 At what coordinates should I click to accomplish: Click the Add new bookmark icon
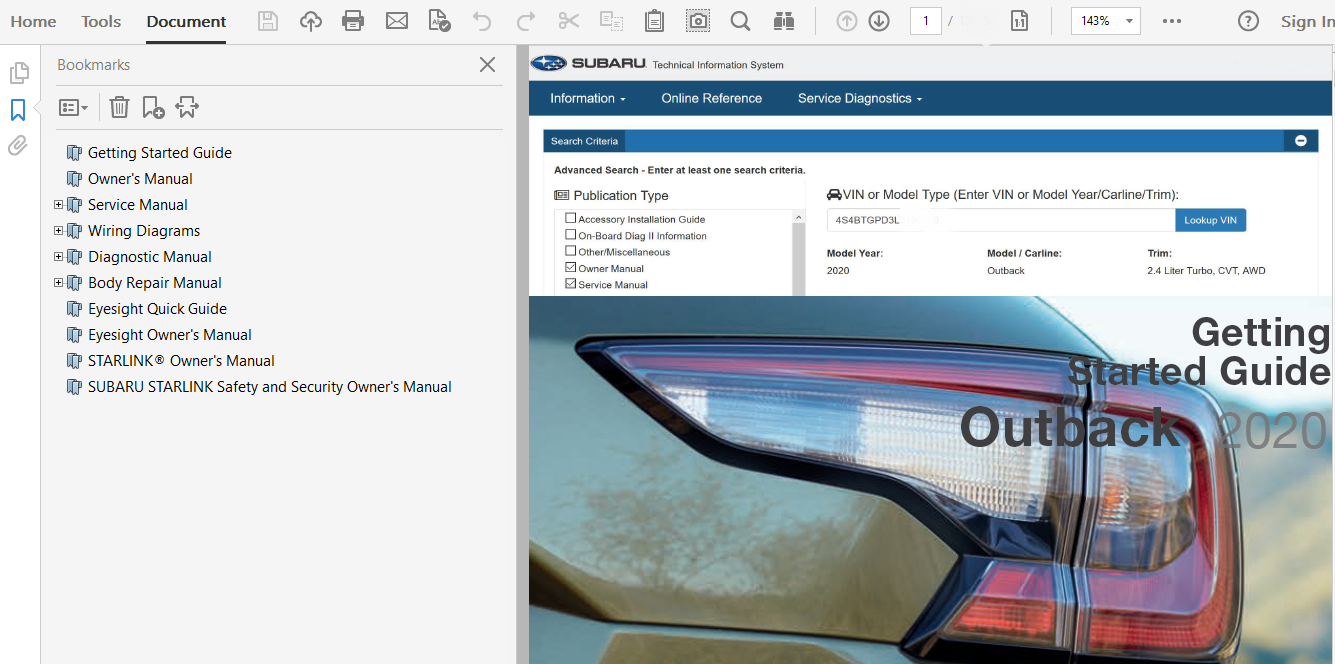[153, 107]
